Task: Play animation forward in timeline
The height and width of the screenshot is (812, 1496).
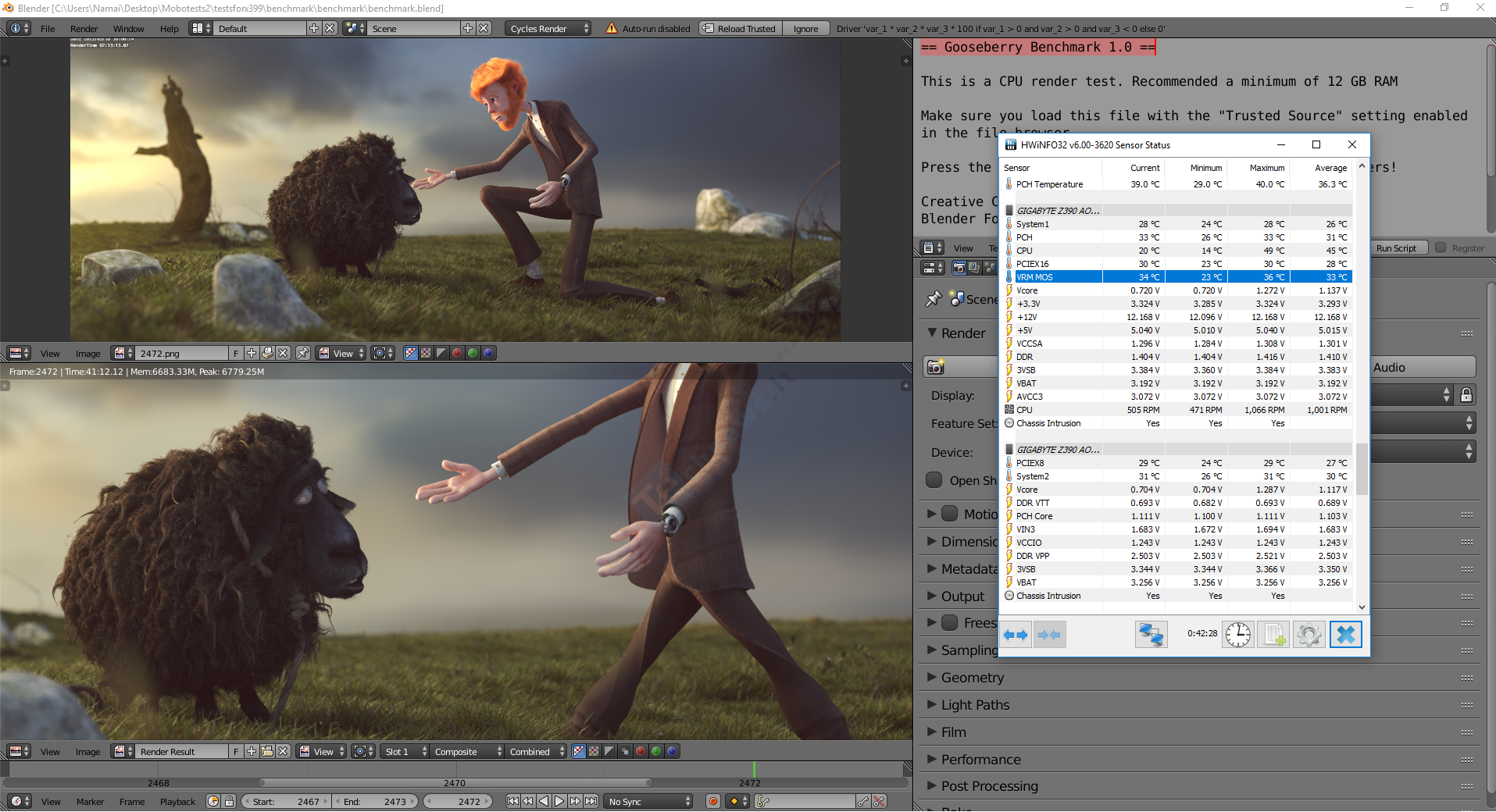Action: (x=559, y=801)
